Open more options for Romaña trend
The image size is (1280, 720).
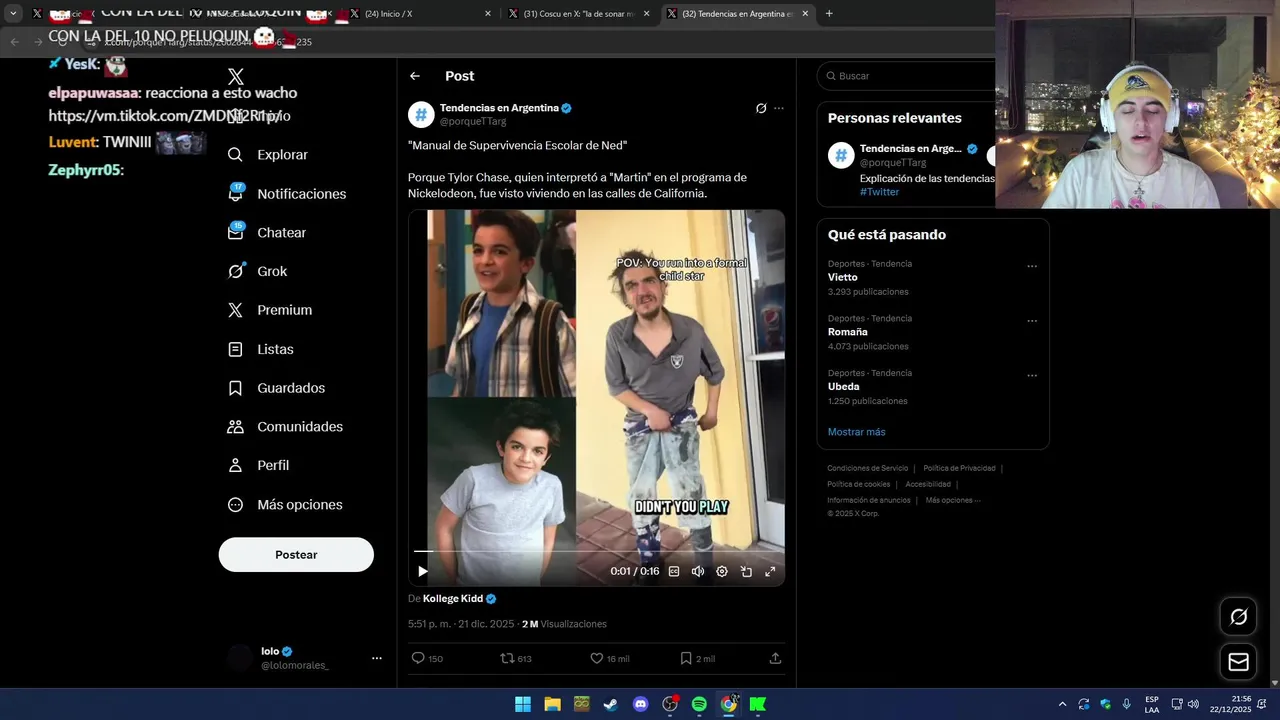(1032, 321)
